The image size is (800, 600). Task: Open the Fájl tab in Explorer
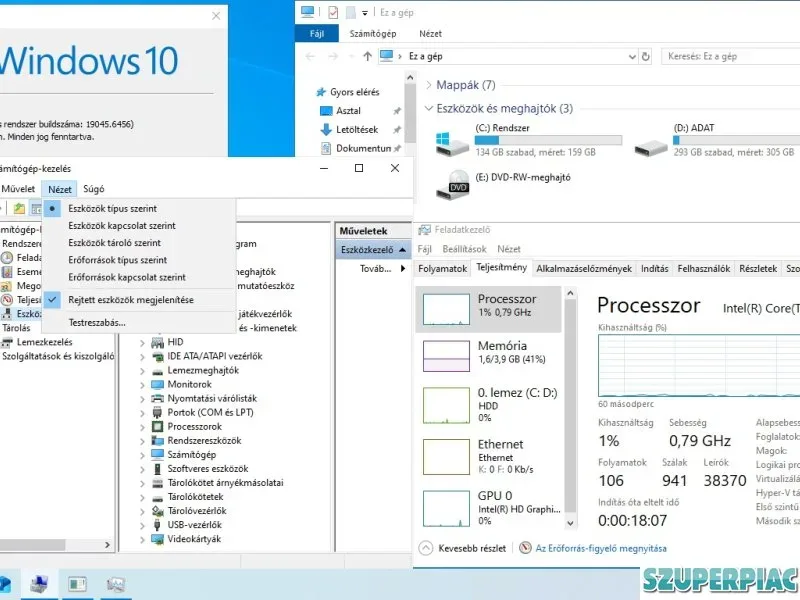click(x=317, y=34)
